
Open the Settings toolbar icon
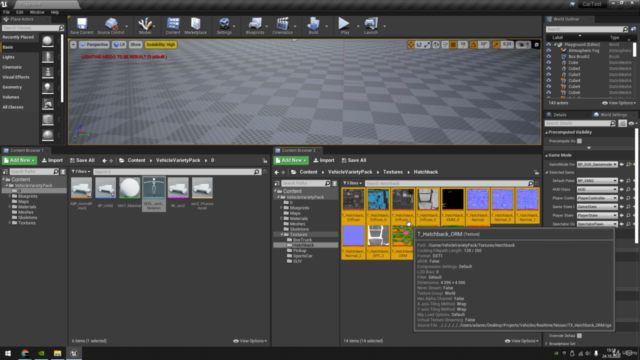[224, 25]
